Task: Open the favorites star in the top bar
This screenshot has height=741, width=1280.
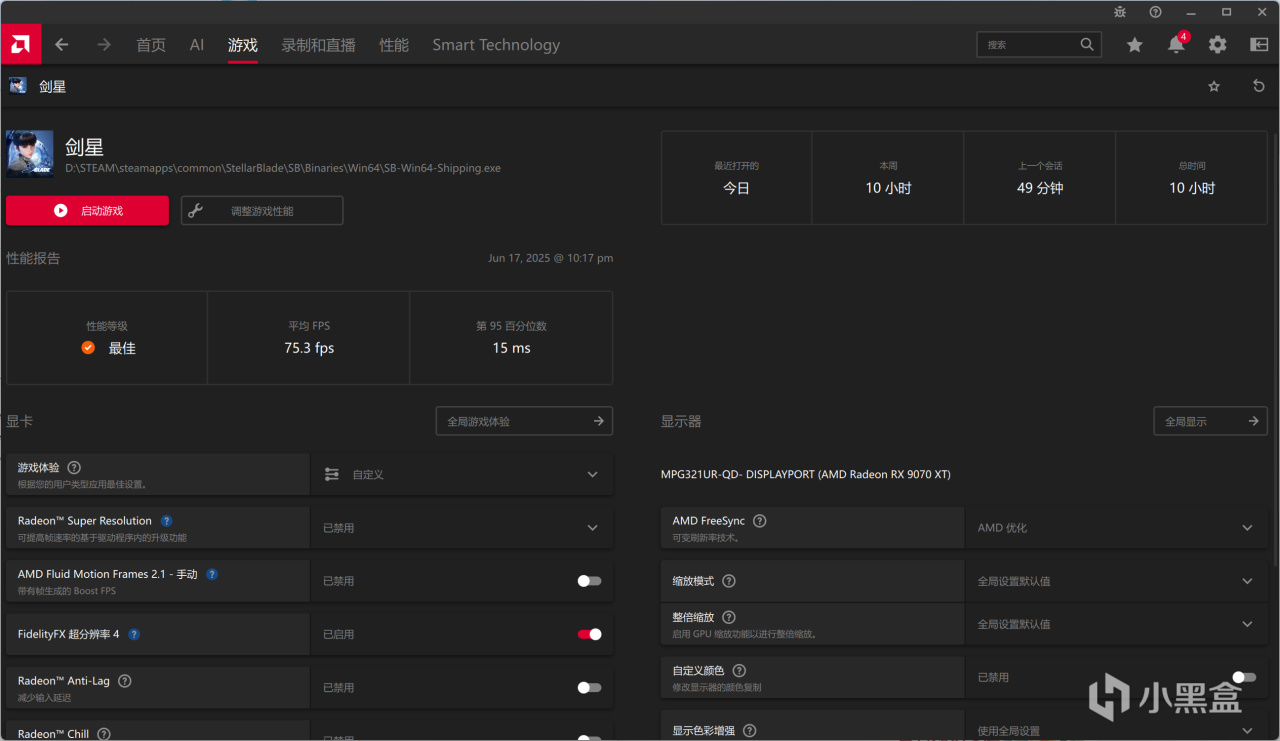Action: [x=1134, y=45]
